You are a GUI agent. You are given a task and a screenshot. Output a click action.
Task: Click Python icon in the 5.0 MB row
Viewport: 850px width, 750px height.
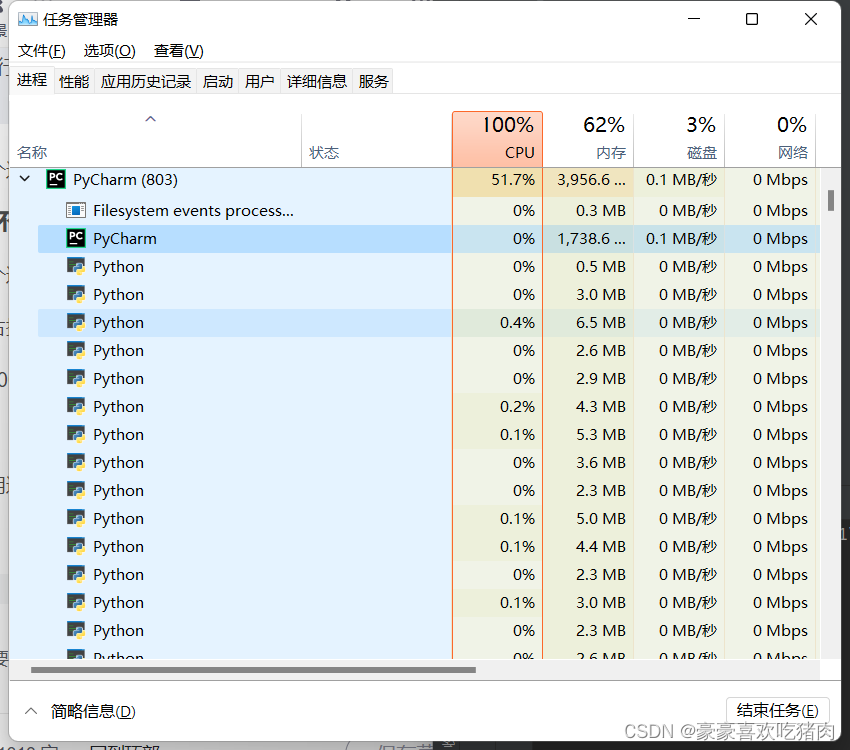(x=76, y=518)
